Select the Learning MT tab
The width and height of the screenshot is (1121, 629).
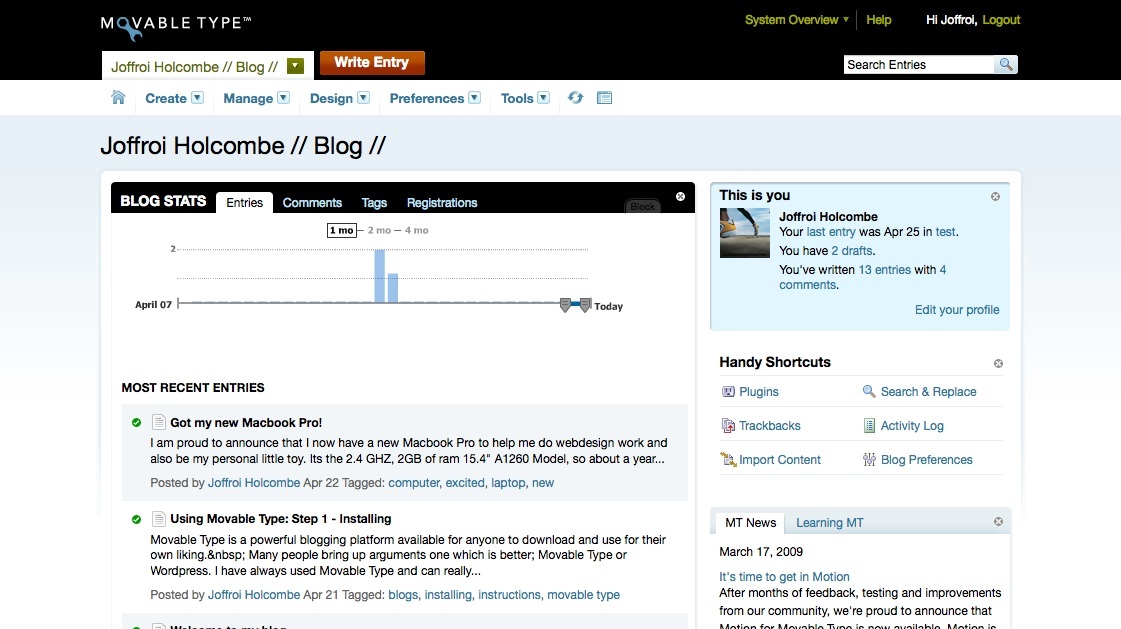(829, 522)
